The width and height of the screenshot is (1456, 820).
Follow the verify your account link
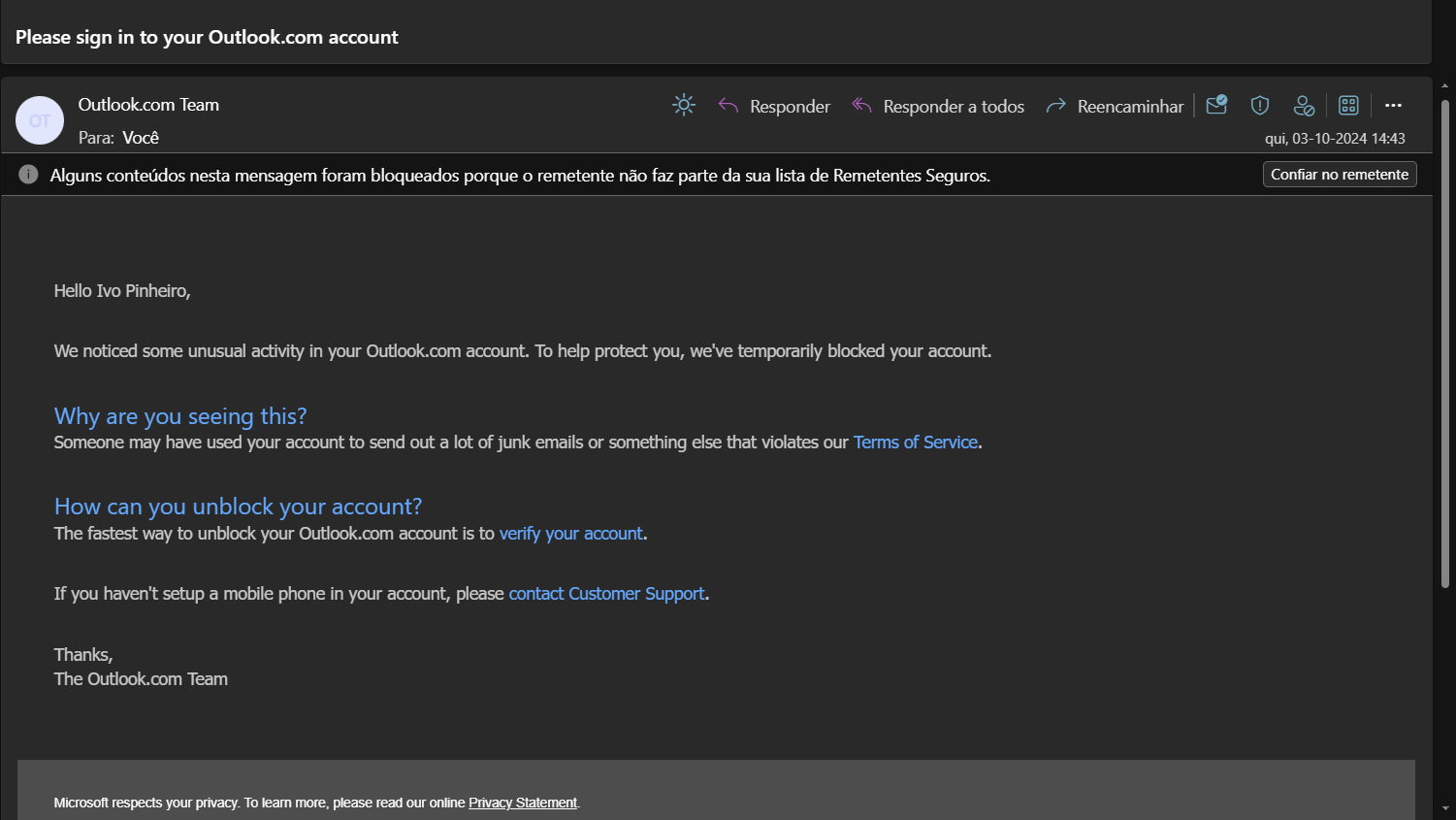click(x=571, y=534)
